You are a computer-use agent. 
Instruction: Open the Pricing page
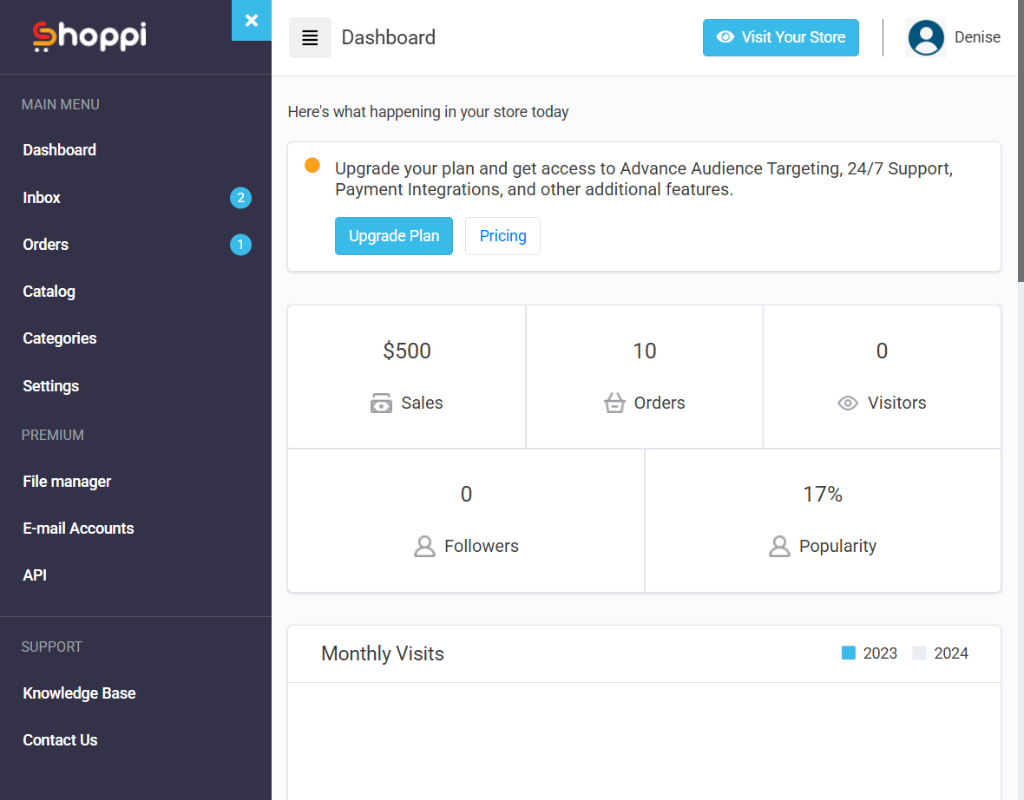click(502, 236)
